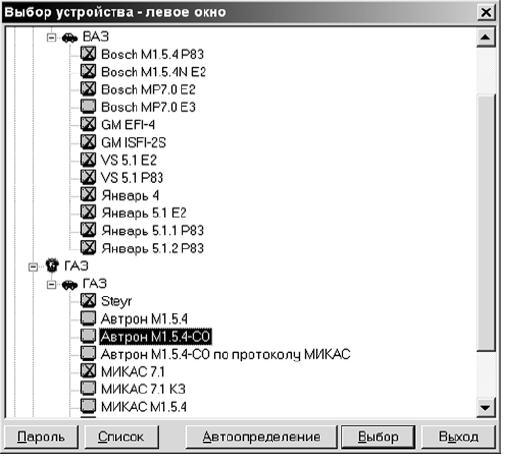505x456 pixels.
Task: Select Автрон М1.5.4-СО по протоколу МИКАС
Action: point(225,354)
